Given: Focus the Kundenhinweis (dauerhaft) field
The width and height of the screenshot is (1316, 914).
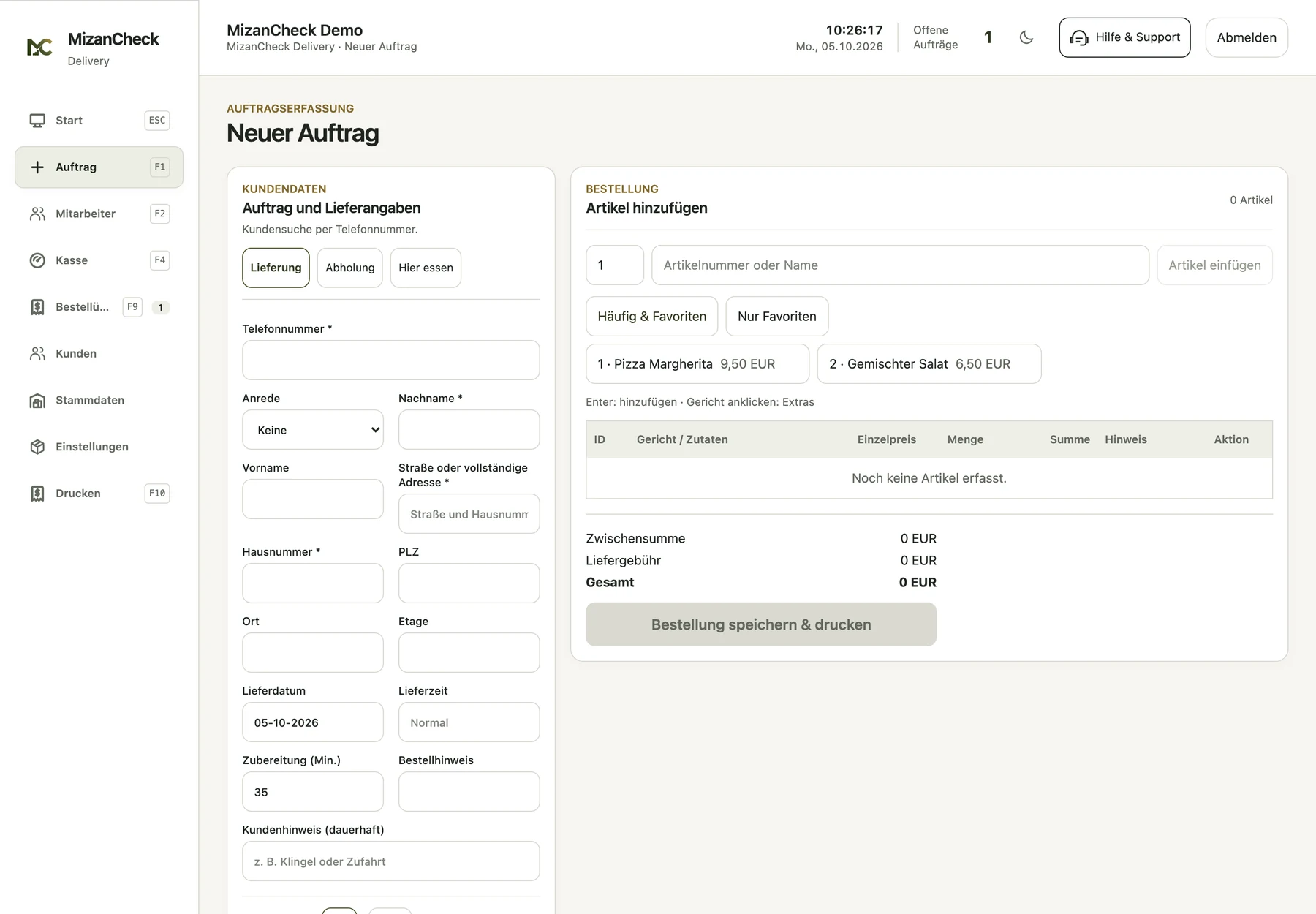Looking at the screenshot, I should [390, 861].
